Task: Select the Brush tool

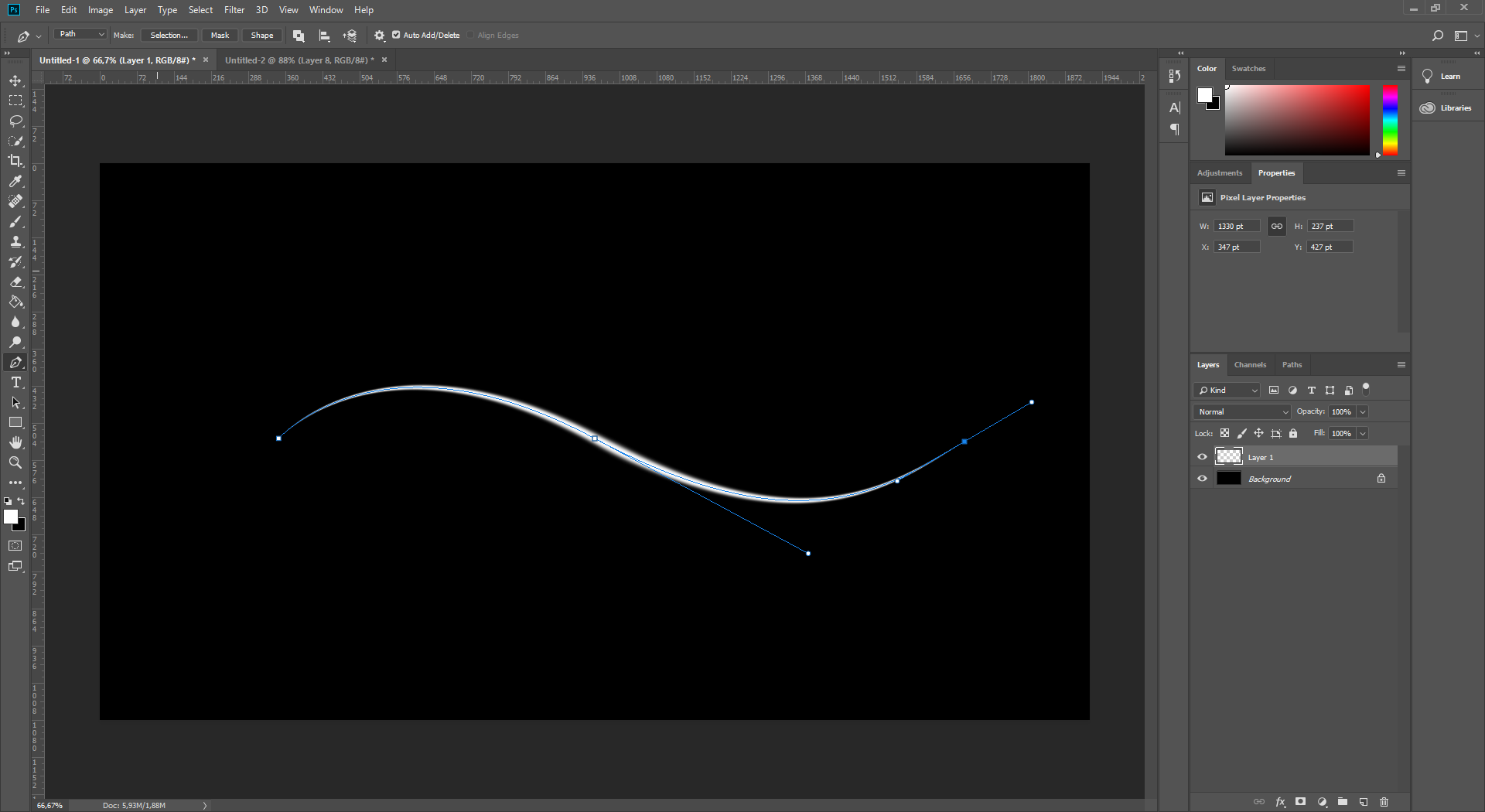Action: coord(15,222)
